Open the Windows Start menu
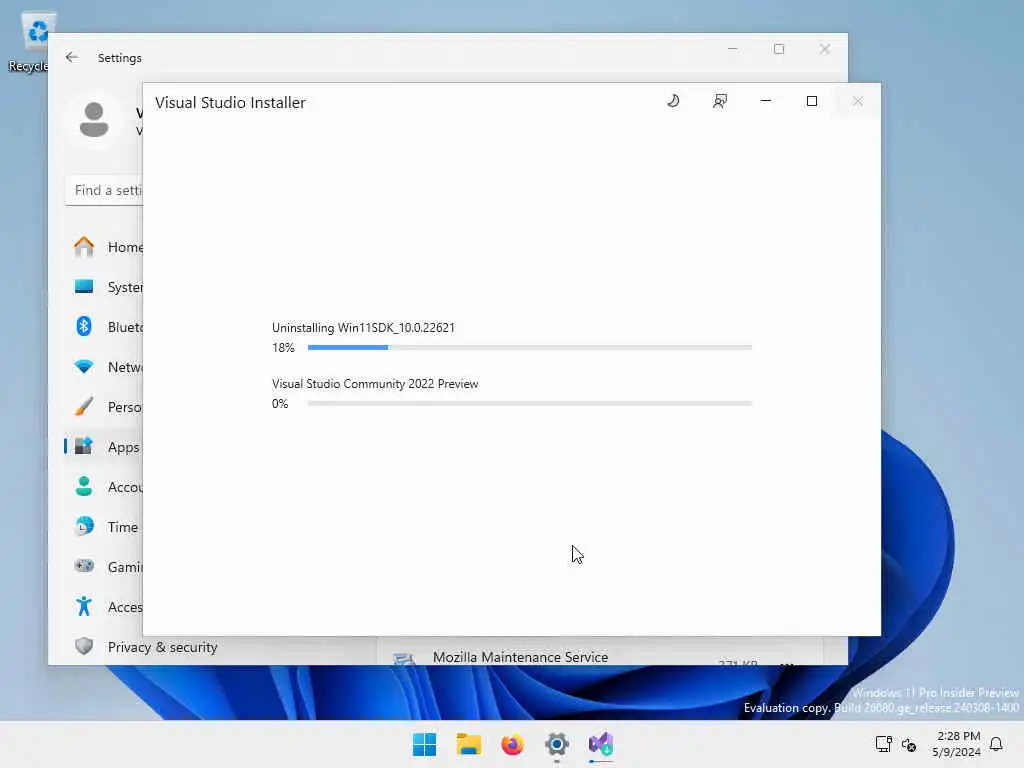This screenshot has height=768, width=1024. click(x=424, y=744)
